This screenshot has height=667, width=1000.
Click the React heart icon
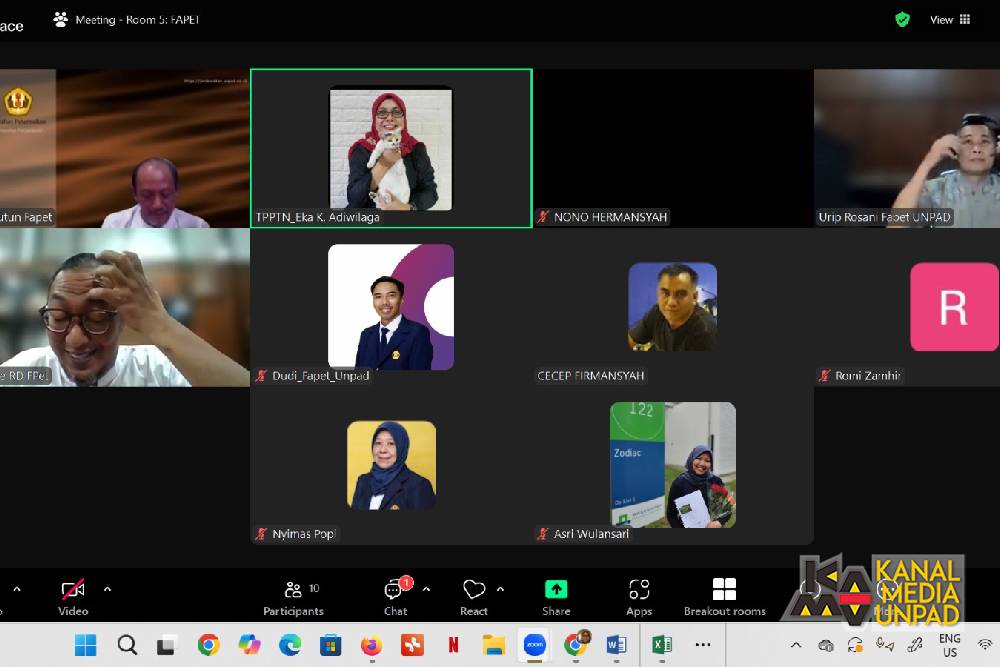[x=473, y=590]
